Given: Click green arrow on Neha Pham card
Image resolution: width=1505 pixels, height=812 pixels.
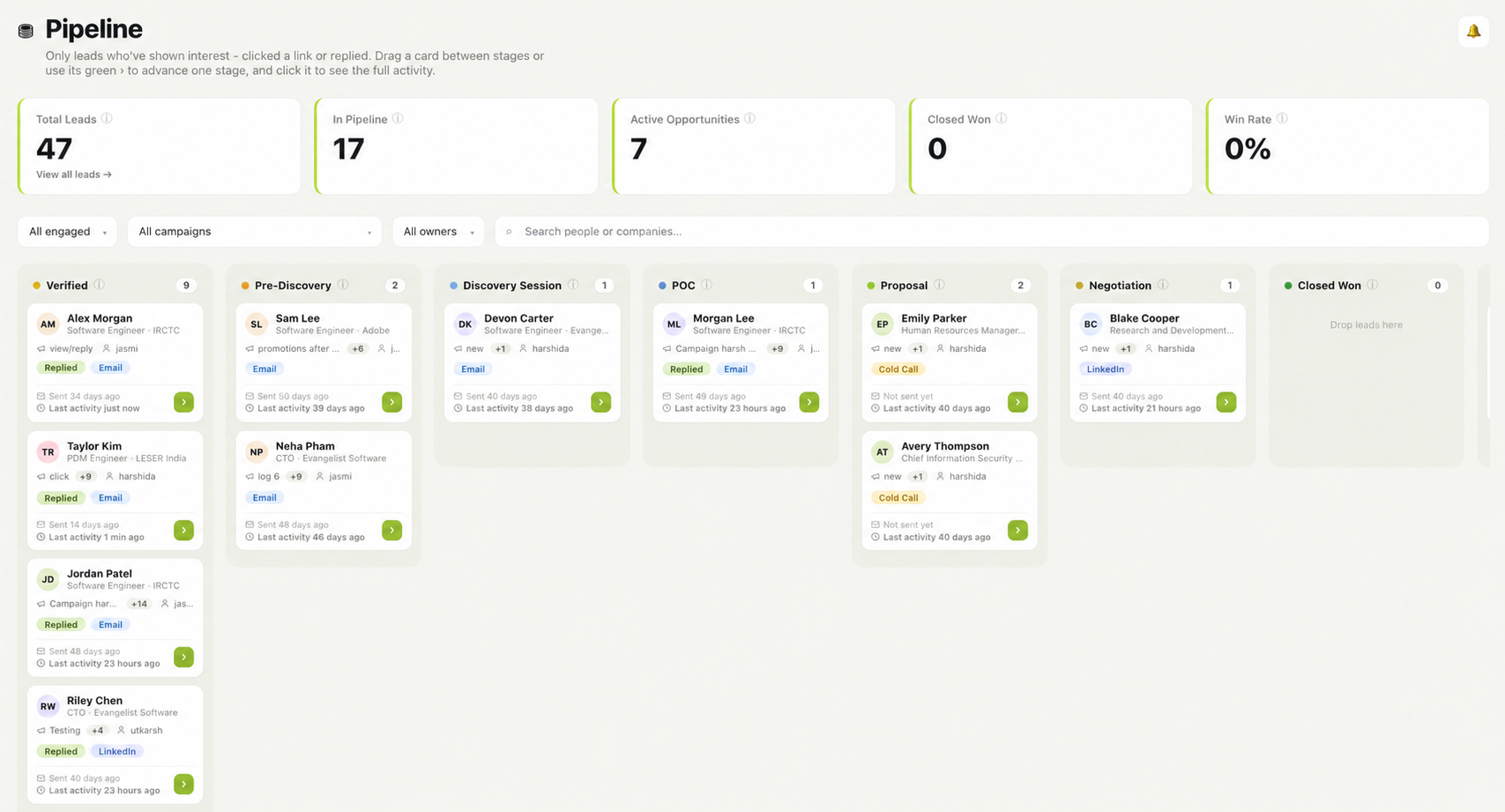Looking at the screenshot, I should click(392, 530).
